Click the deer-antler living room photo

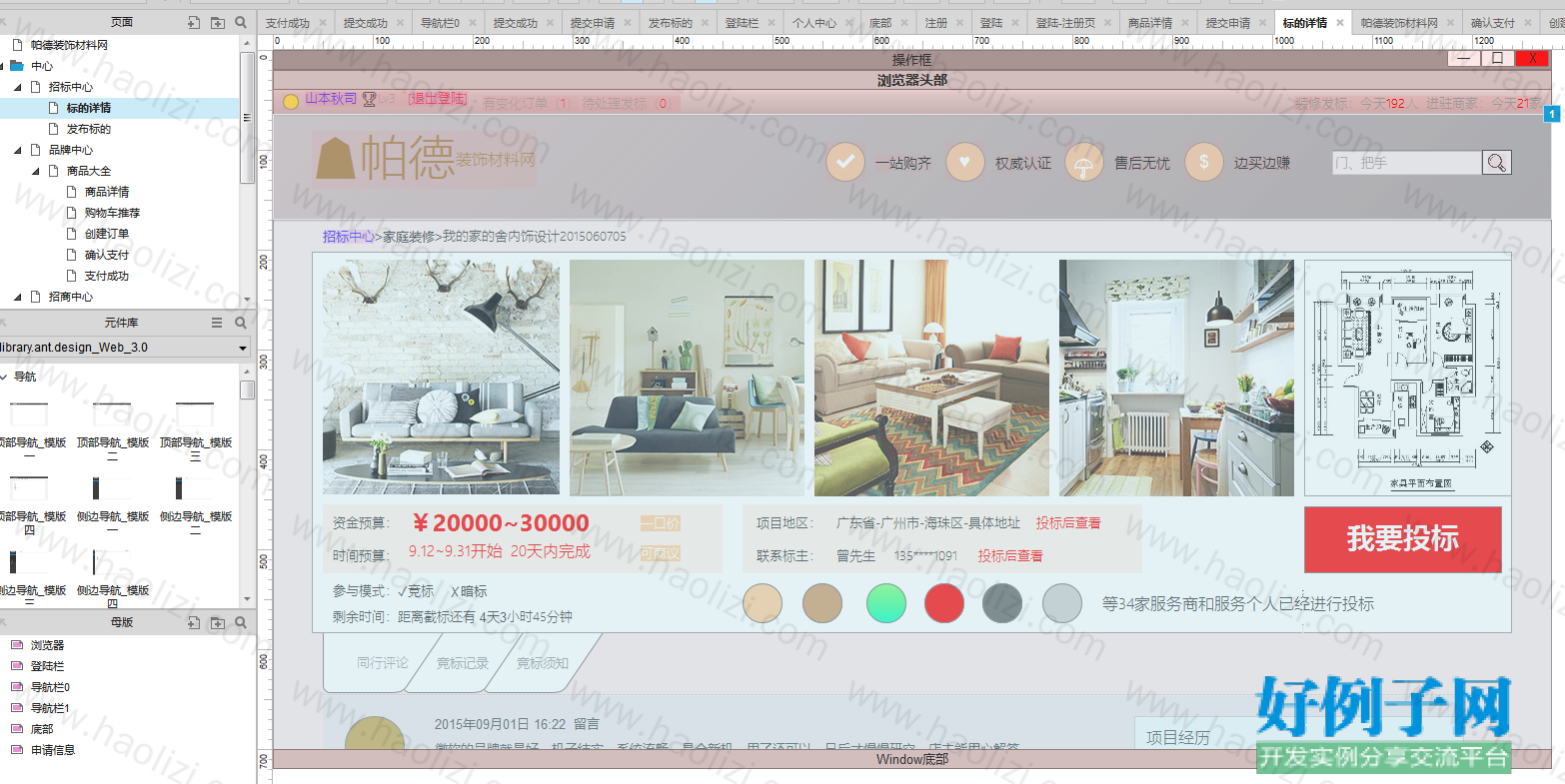tap(441, 378)
